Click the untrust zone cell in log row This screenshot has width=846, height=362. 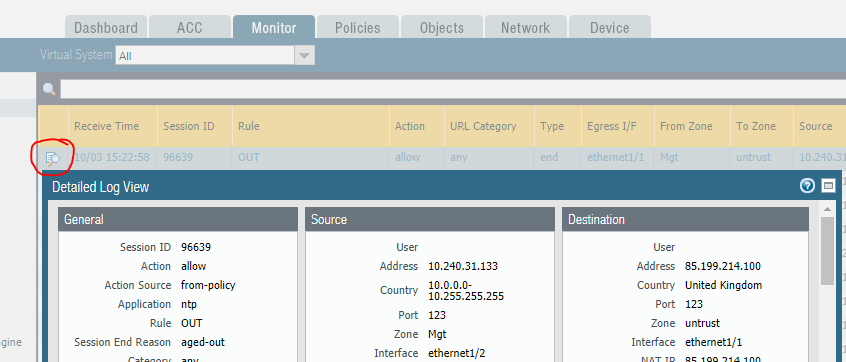754,158
